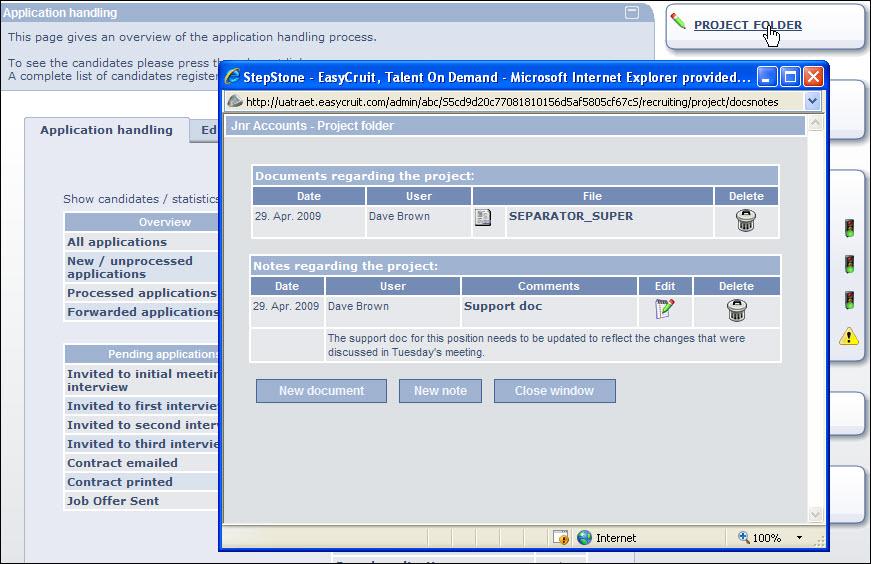Delete the SEPARATOR_SUPER document via trash icon
871x564 pixels.
tap(745, 220)
